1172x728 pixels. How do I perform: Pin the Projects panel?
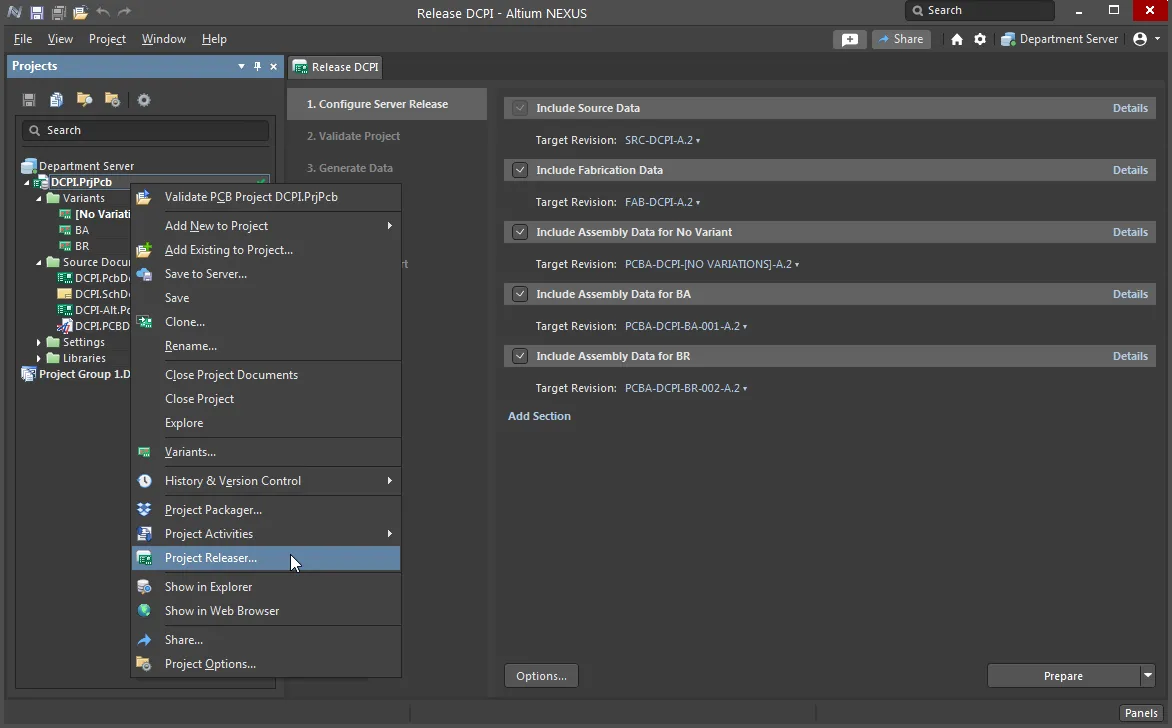257,67
